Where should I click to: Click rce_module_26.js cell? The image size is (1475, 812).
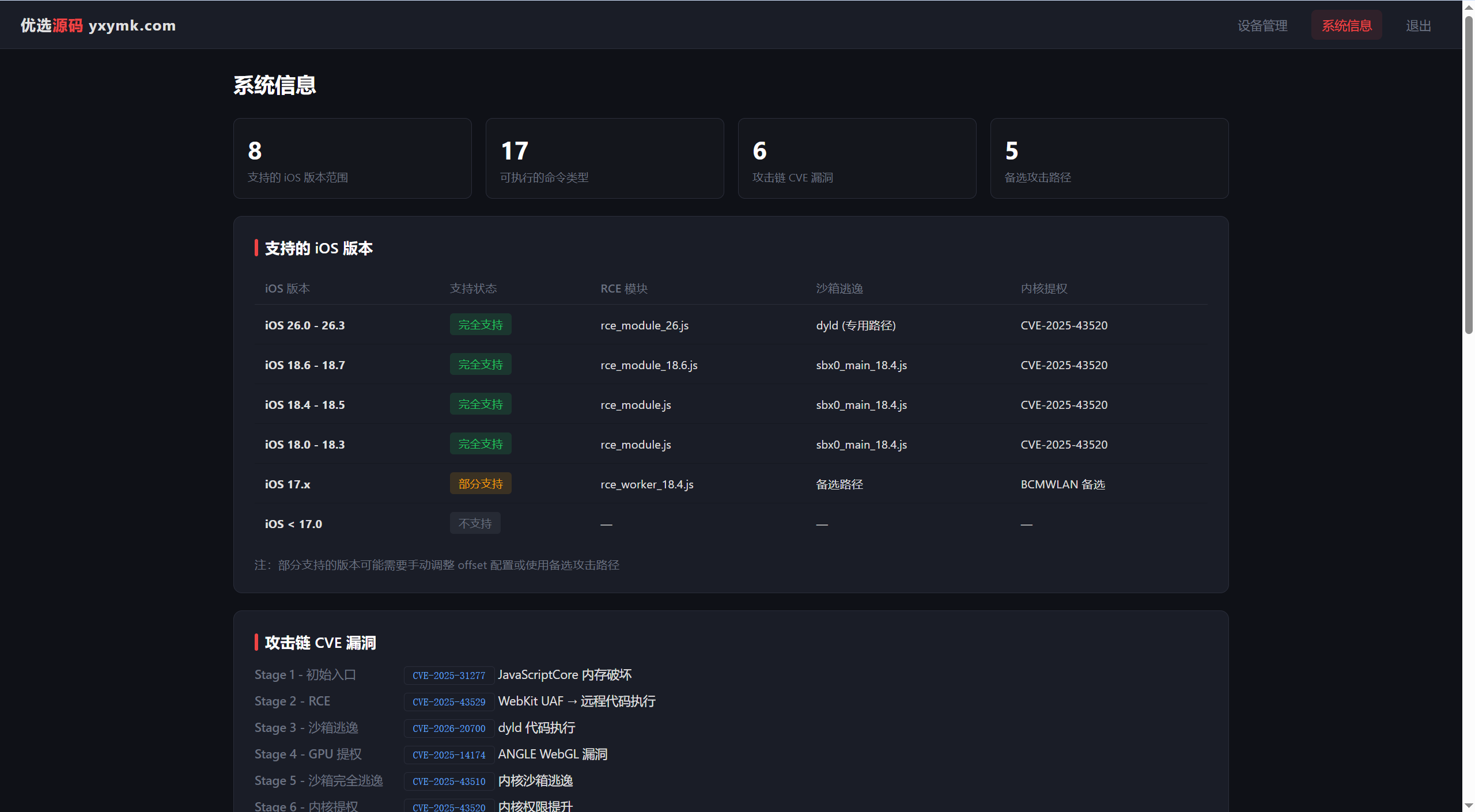click(x=644, y=325)
